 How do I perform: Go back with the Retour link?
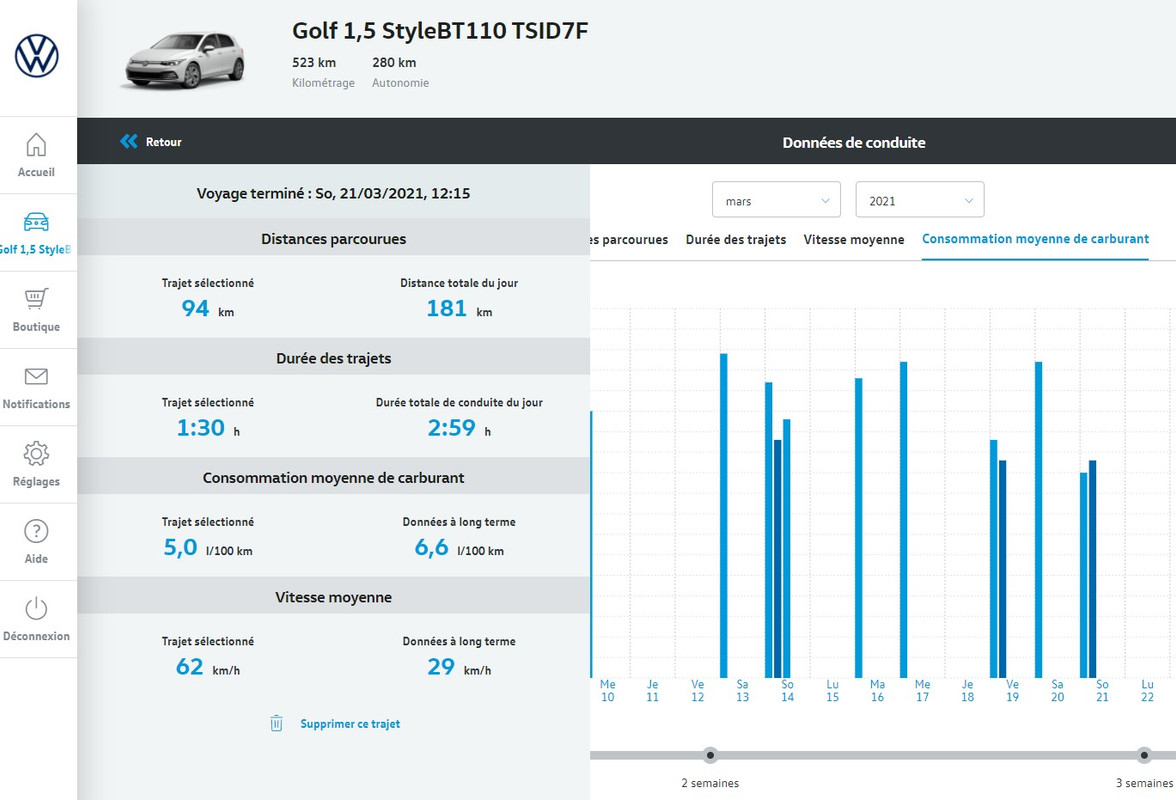click(164, 142)
